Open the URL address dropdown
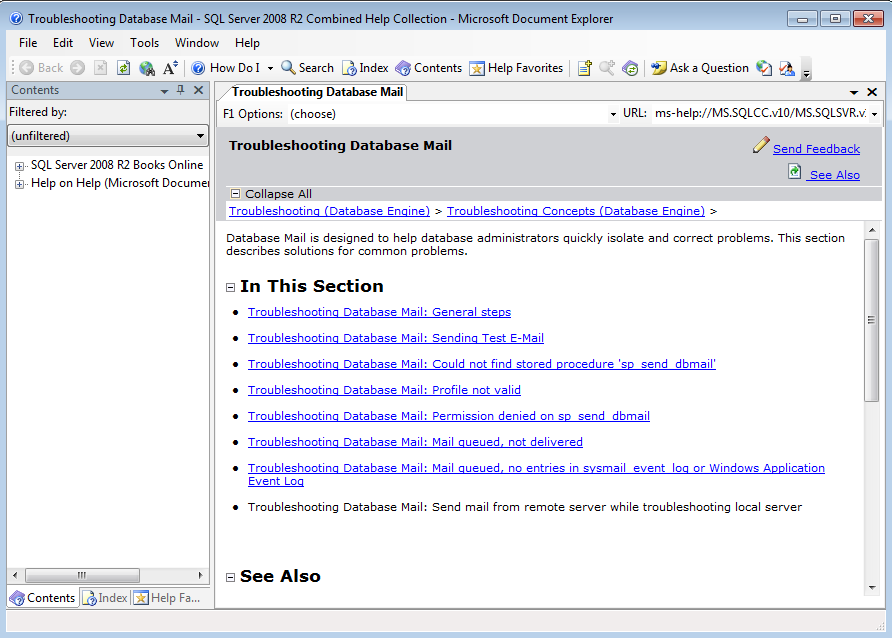The width and height of the screenshot is (892, 638). 874,114
